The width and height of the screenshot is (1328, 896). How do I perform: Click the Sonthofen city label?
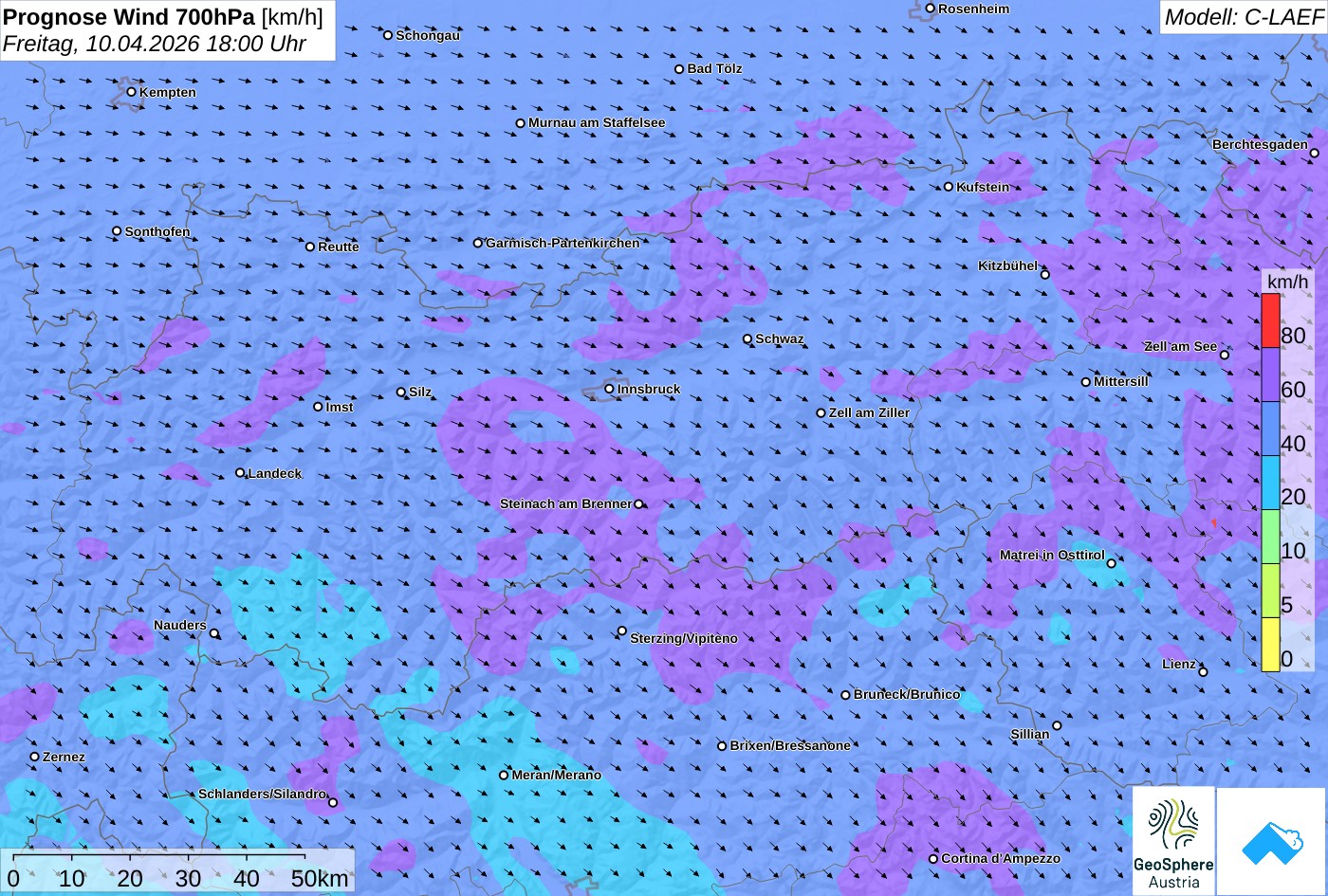point(157,231)
